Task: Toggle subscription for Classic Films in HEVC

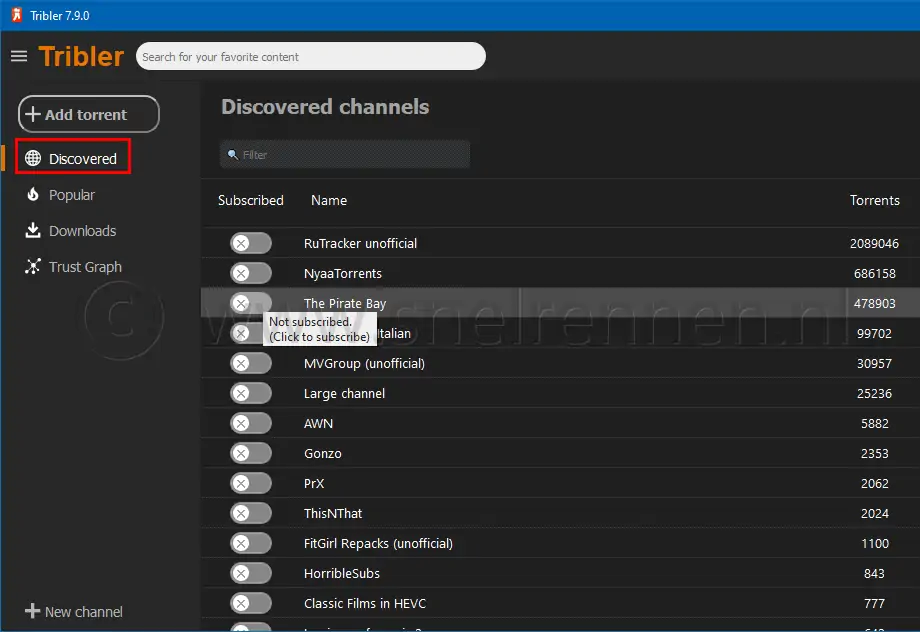Action: pyautogui.click(x=251, y=603)
